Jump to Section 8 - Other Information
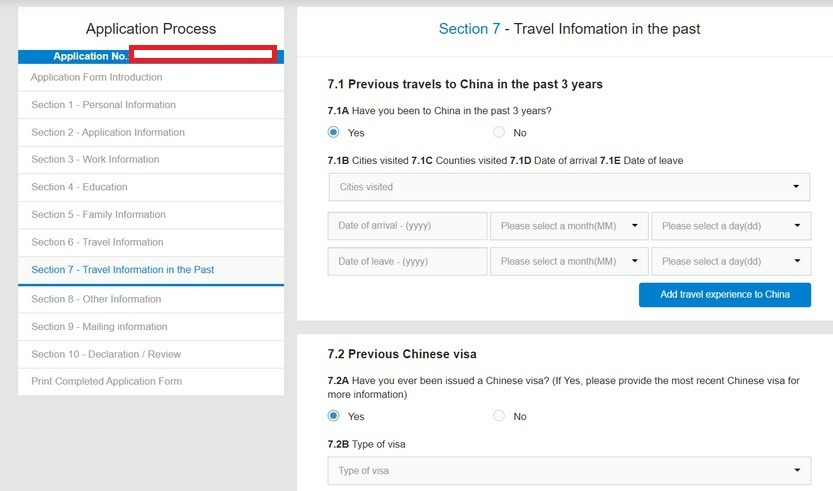This screenshot has width=833, height=491. coord(96,299)
